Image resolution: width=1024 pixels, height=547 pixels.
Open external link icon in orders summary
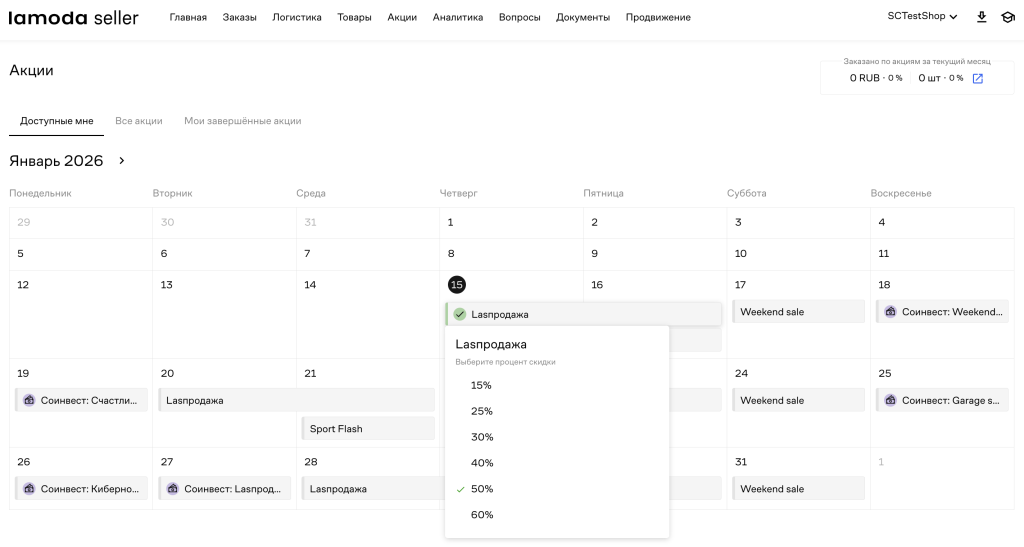pyautogui.click(x=978, y=78)
